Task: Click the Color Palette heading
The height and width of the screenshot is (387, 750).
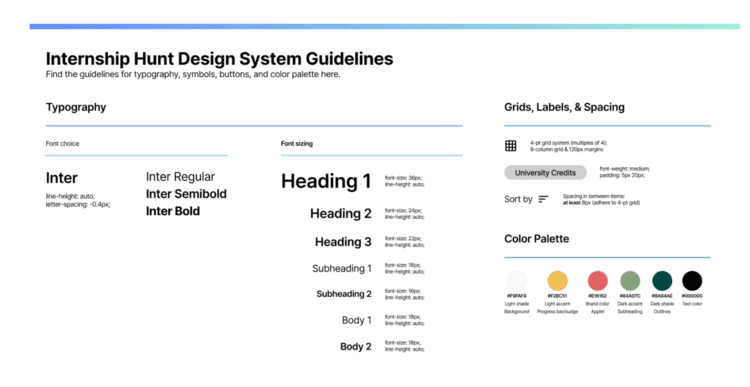Action: tap(537, 239)
